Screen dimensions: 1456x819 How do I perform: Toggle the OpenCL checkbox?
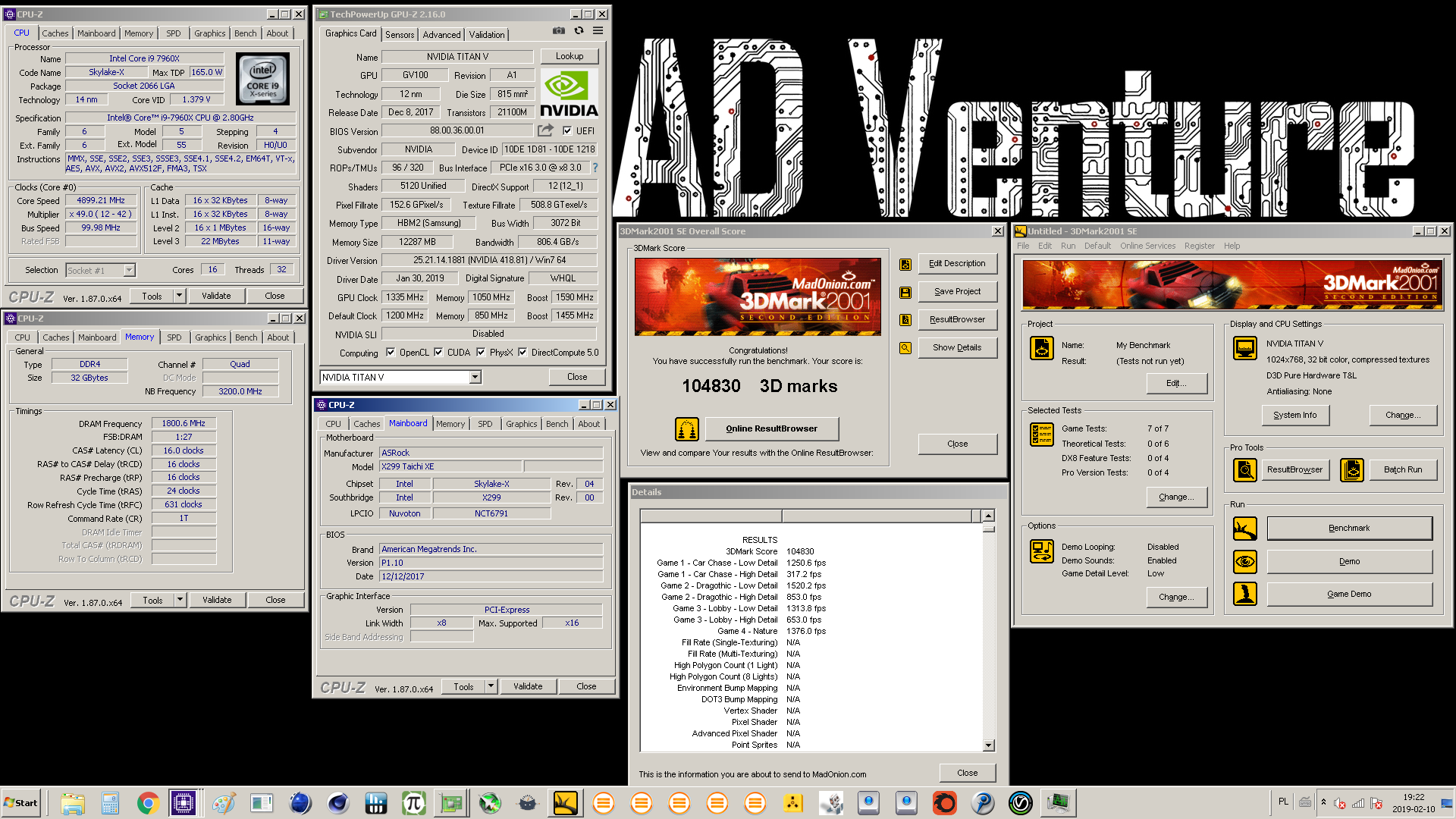coord(391,352)
